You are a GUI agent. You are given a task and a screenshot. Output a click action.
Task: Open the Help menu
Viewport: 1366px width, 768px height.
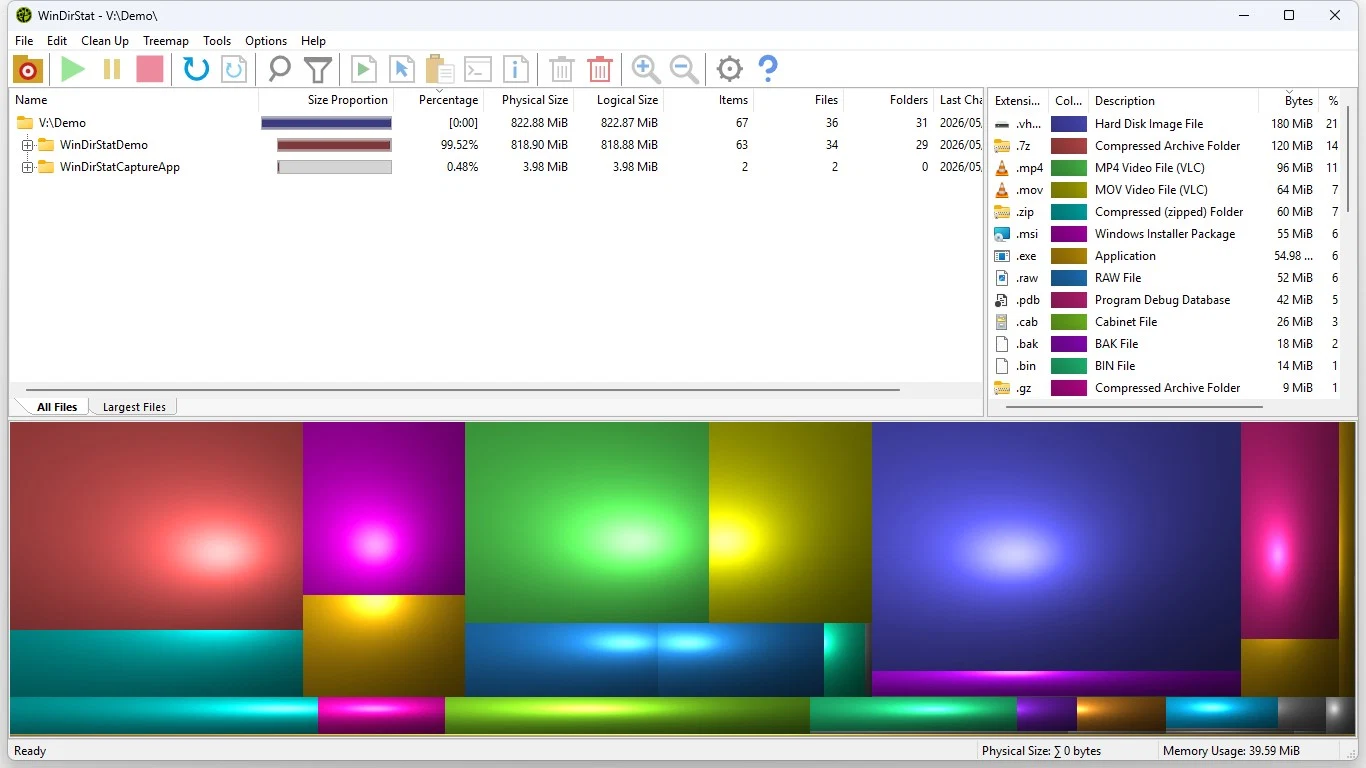click(314, 41)
